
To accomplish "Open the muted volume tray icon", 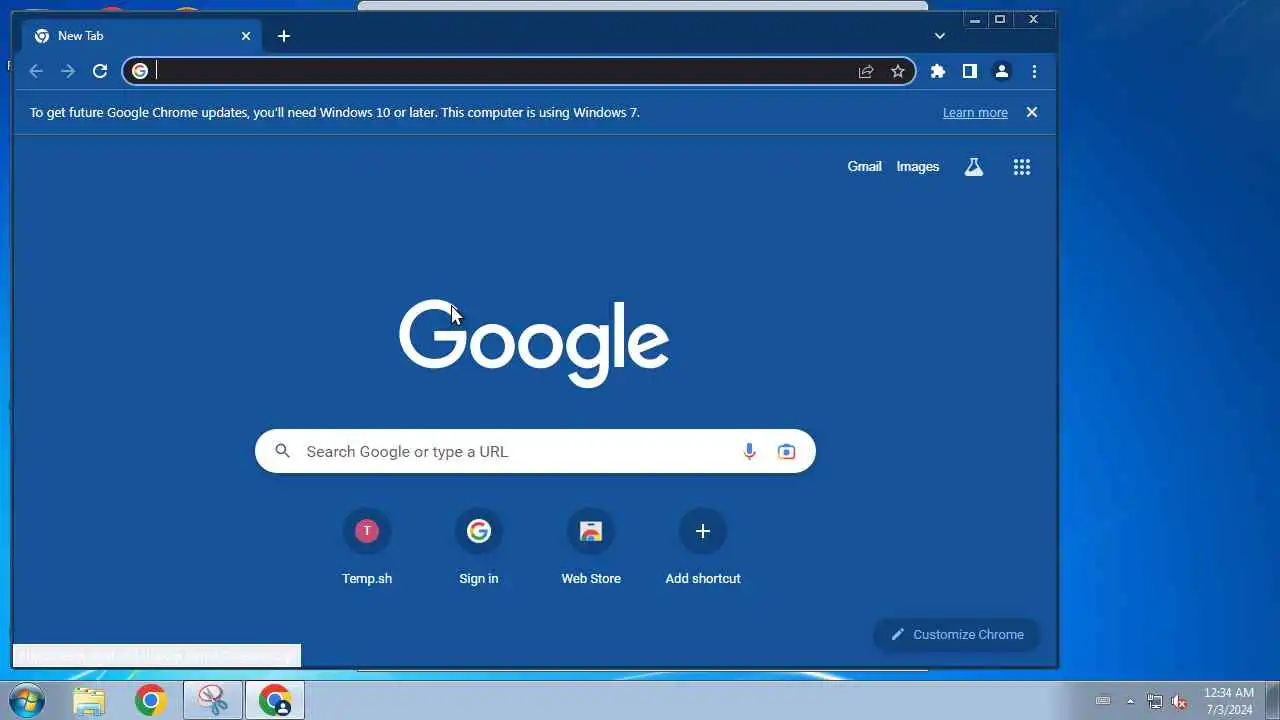I will 1179,701.
